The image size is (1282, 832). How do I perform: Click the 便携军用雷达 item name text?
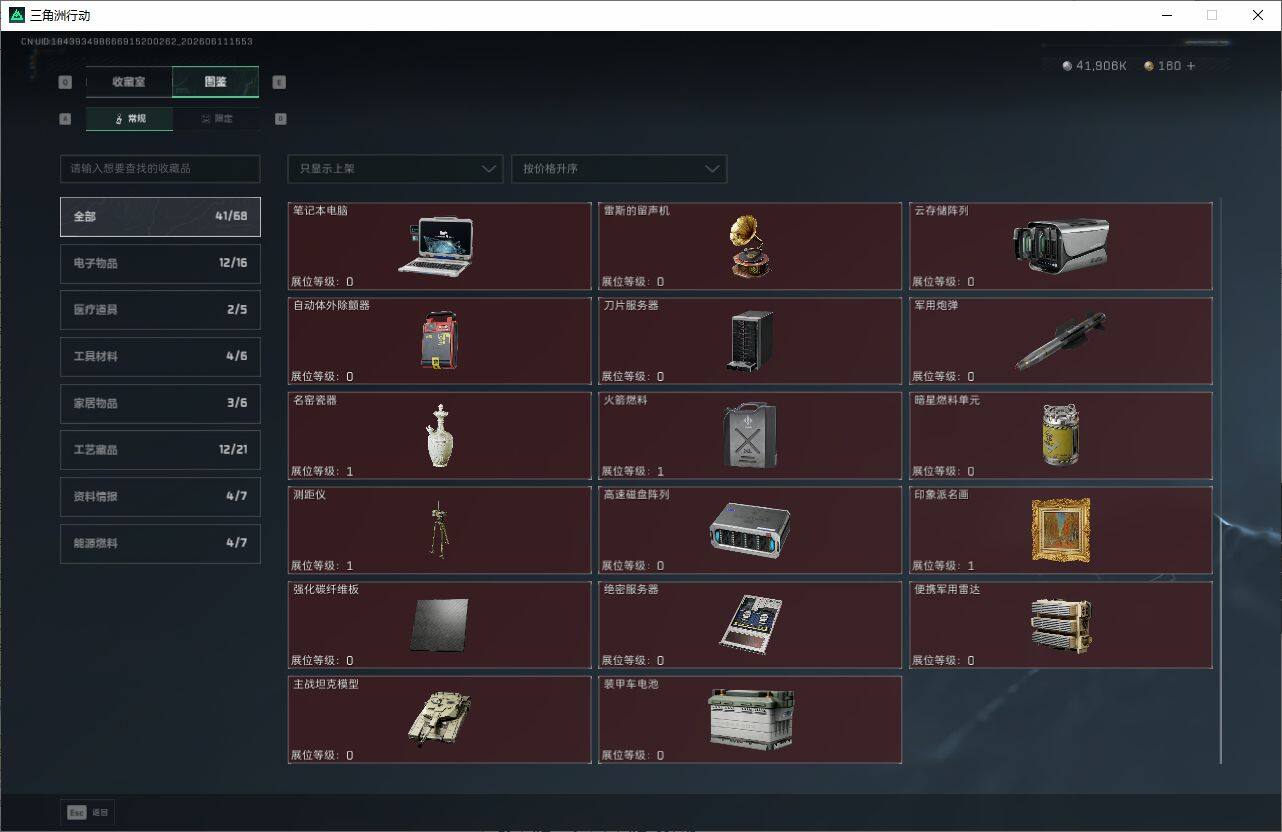pos(947,589)
